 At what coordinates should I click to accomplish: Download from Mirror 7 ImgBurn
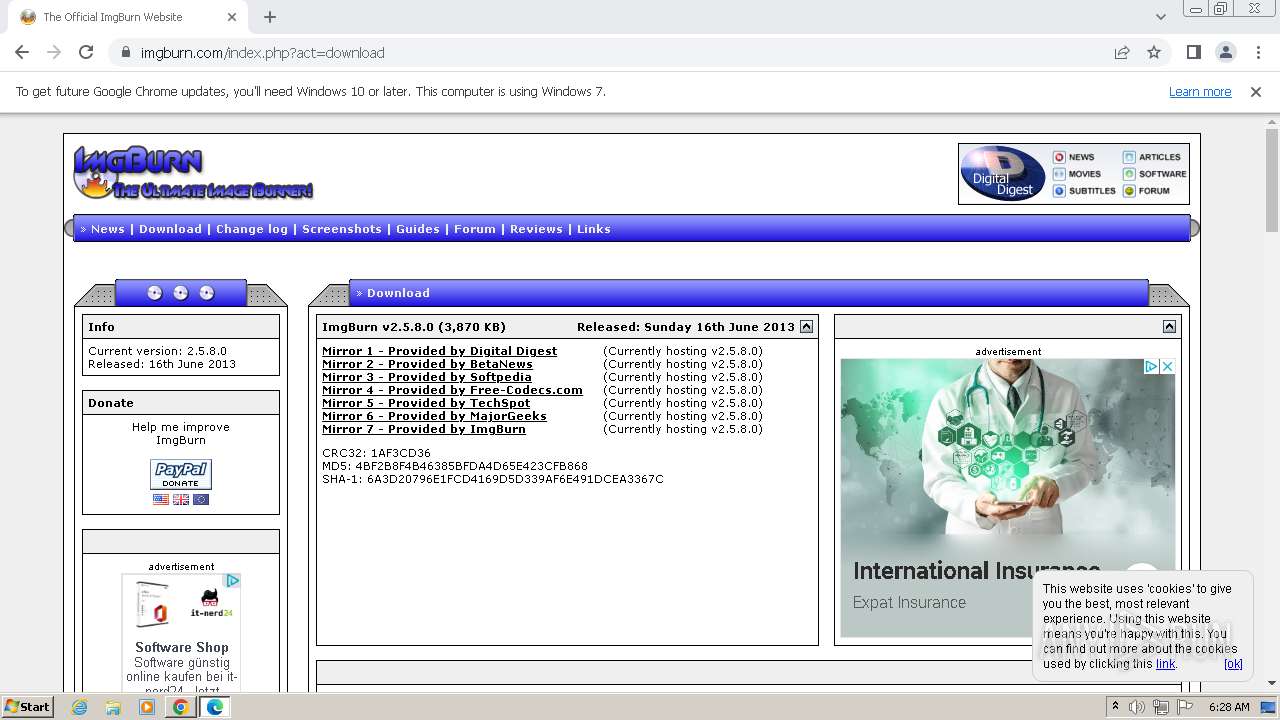(x=423, y=429)
